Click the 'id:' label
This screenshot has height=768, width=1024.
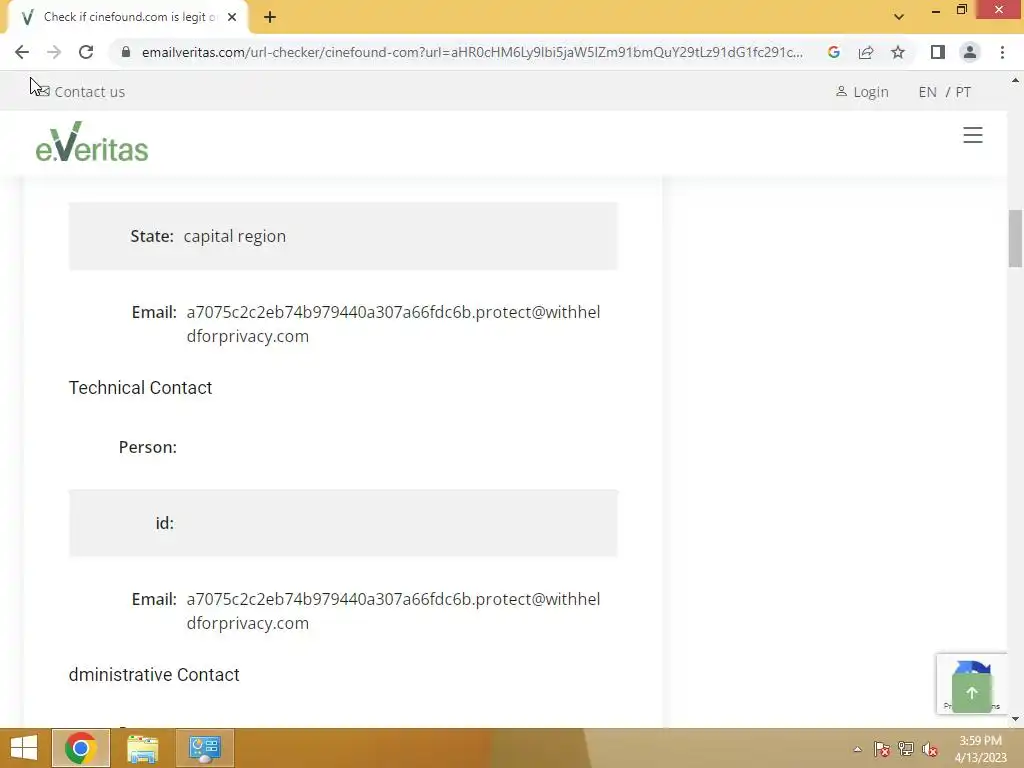(x=165, y=523)
